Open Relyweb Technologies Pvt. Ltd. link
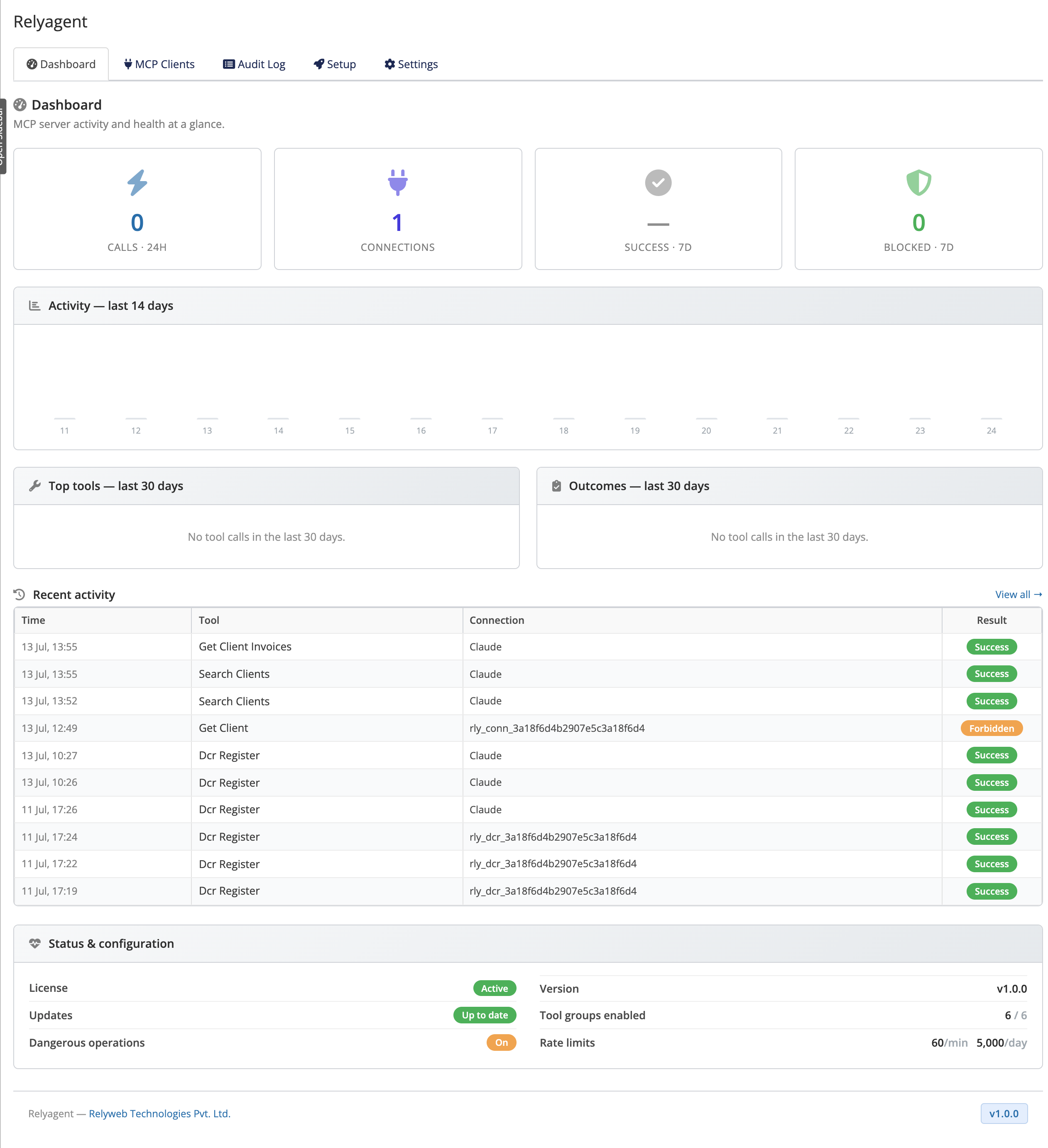The width and height of the screenshot is (1048, 1148). click(x=159, y=1113)
